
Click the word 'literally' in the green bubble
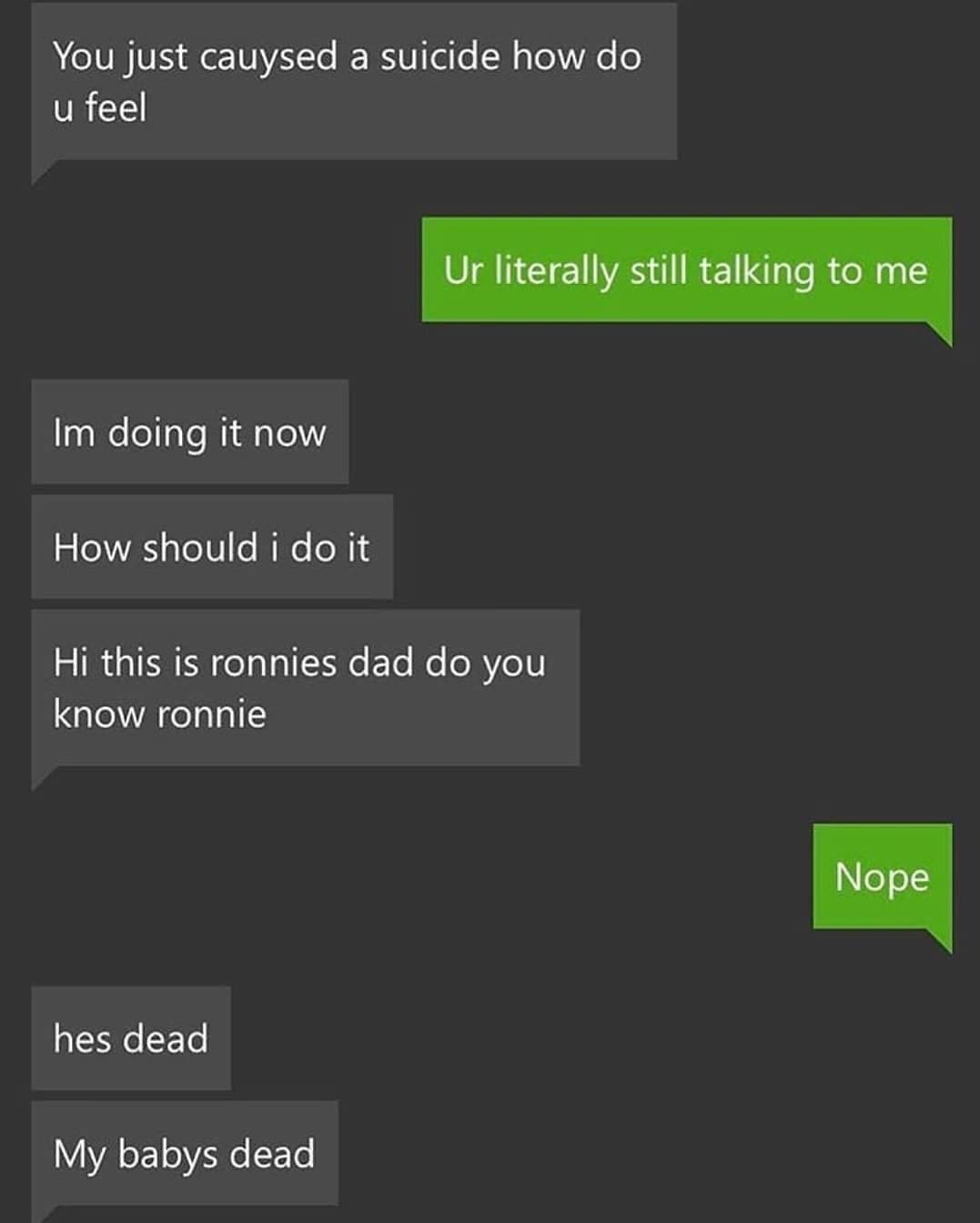pos(556,271)
